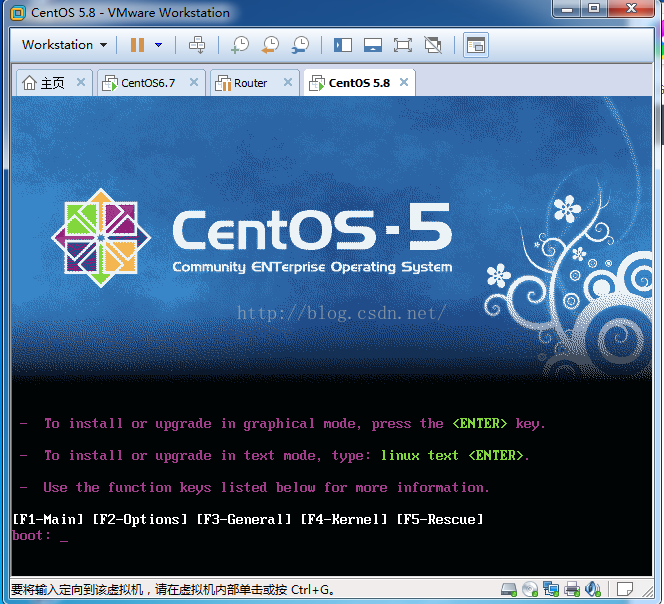Click the boot prompt in the VM console
The height and width of the screenshot is (604, 664).
pos(40,536)
